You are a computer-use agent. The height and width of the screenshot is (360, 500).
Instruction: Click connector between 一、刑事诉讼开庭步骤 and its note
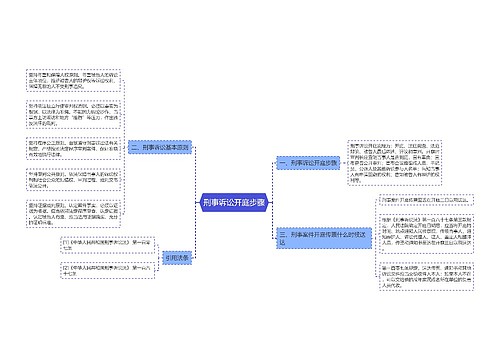pos(344,163)
